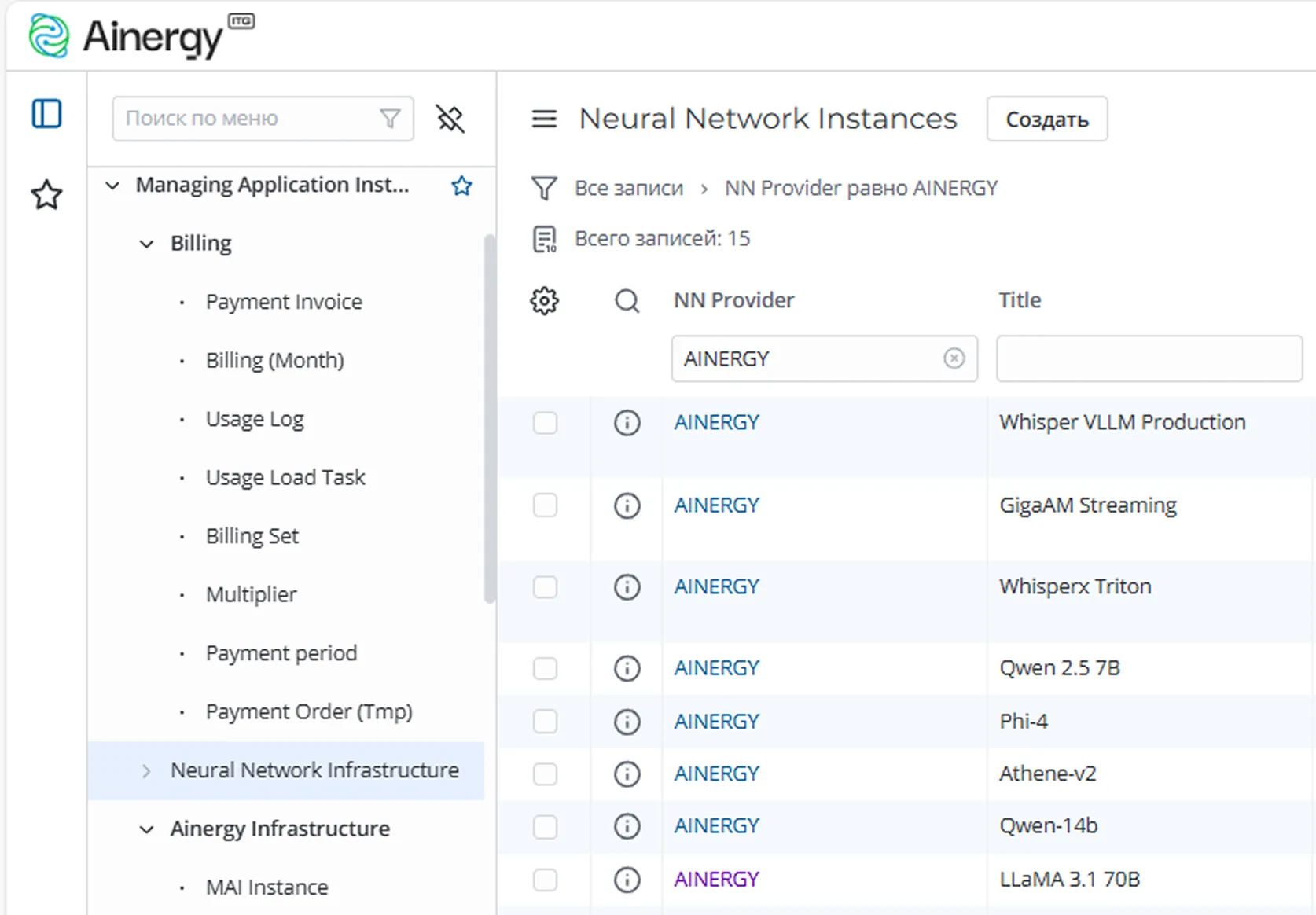The height and width of the screenshot is (915, 1316).
Task: Expand Neural Network Infrastructure node
Action: (146, 771)
